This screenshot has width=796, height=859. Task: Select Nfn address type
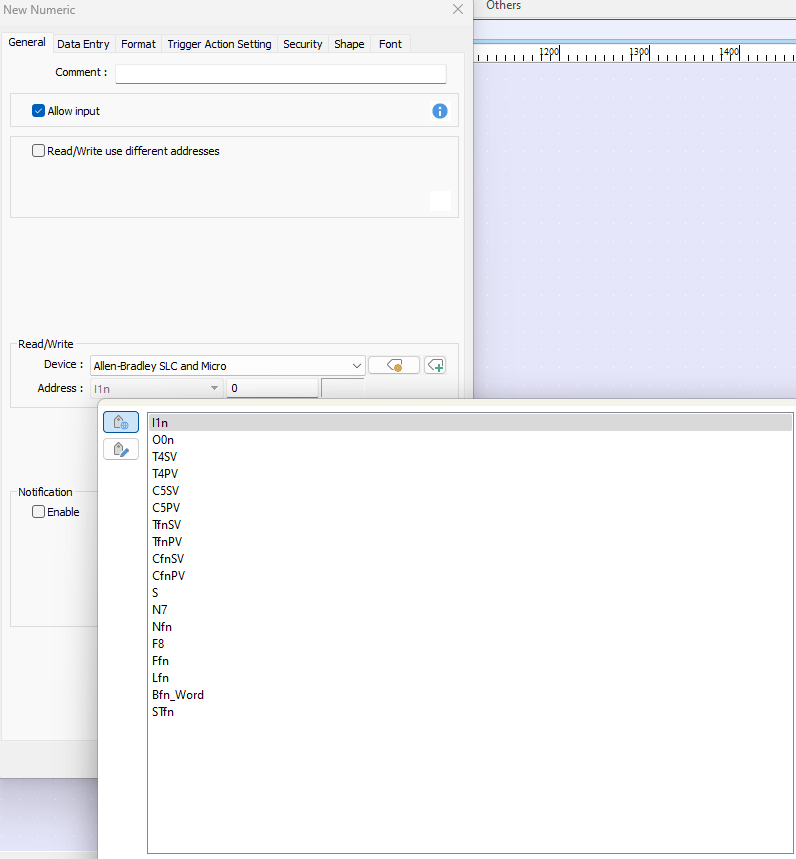click(471, 627)
